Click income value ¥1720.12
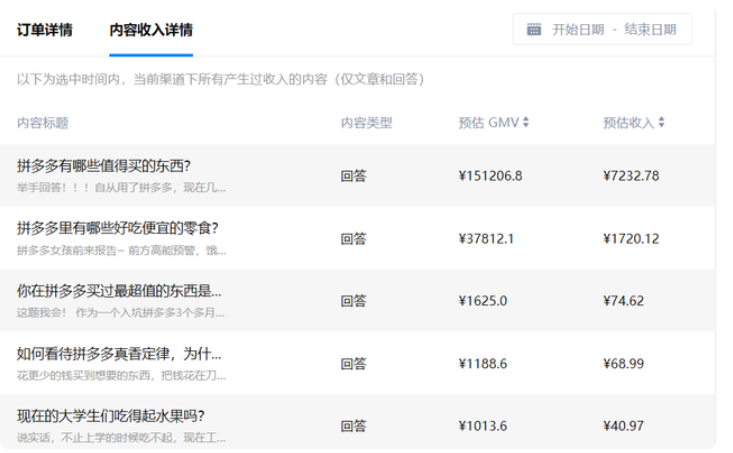733x453 pixels. tap(631, 239)
